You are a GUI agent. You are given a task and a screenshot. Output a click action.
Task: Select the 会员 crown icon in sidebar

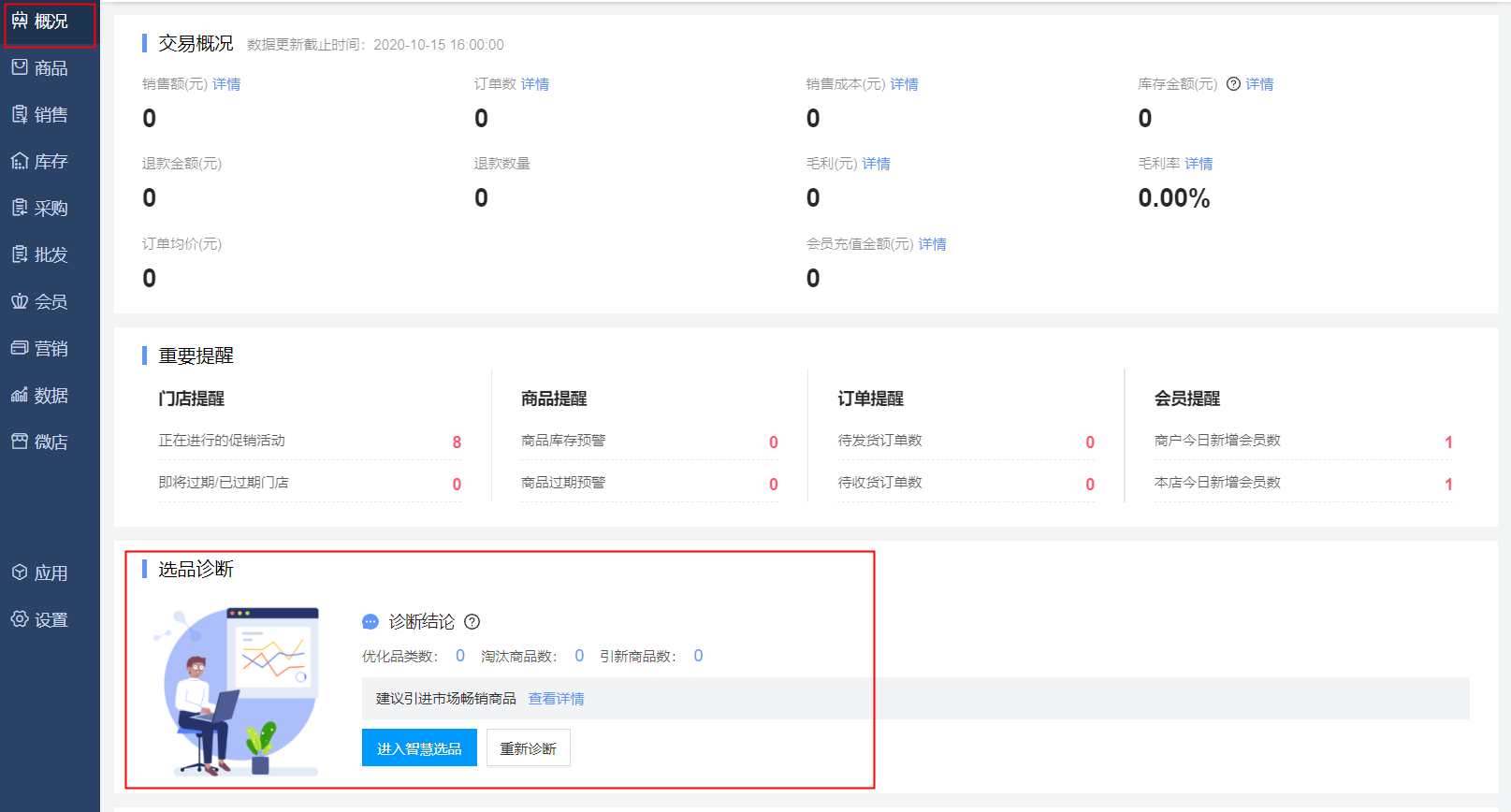(x=20, y=302)
